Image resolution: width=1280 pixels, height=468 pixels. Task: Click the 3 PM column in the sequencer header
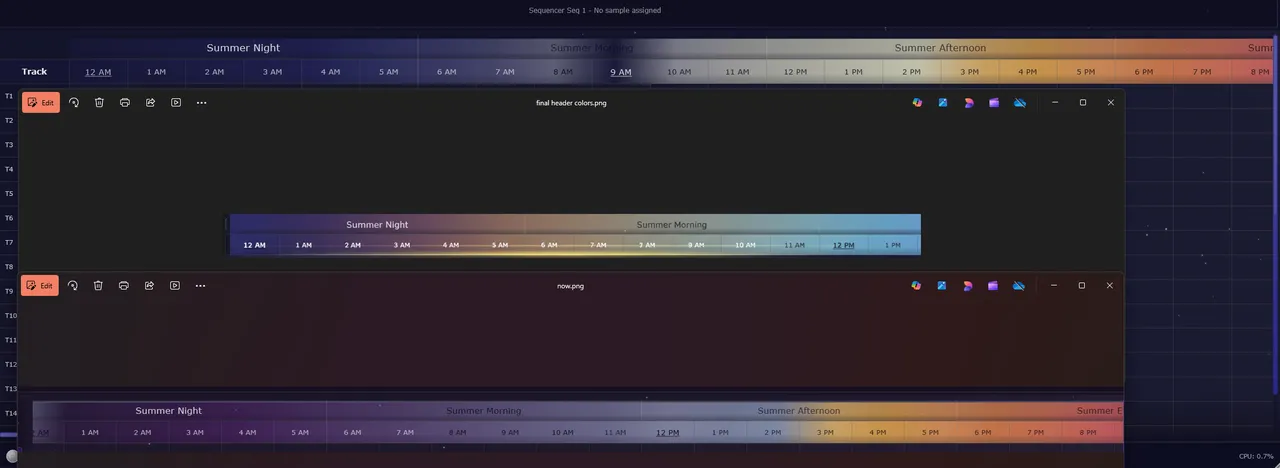(969, 72)
